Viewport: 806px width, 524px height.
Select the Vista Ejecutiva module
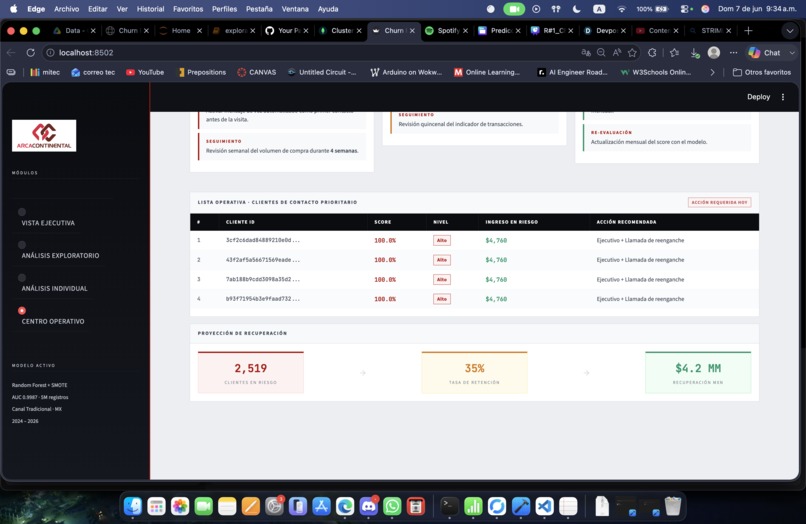coord(48,223)
